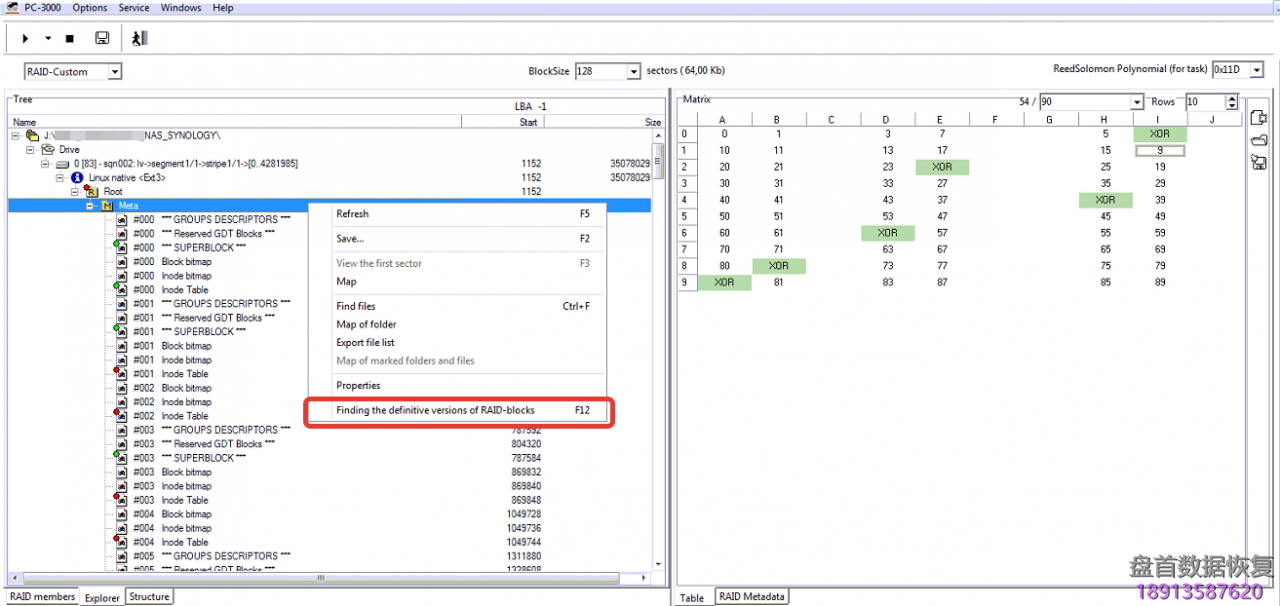This screenshot has width=1280, height=606.
Task: Switch to the RAID Metadata tab
Action: 751,597
